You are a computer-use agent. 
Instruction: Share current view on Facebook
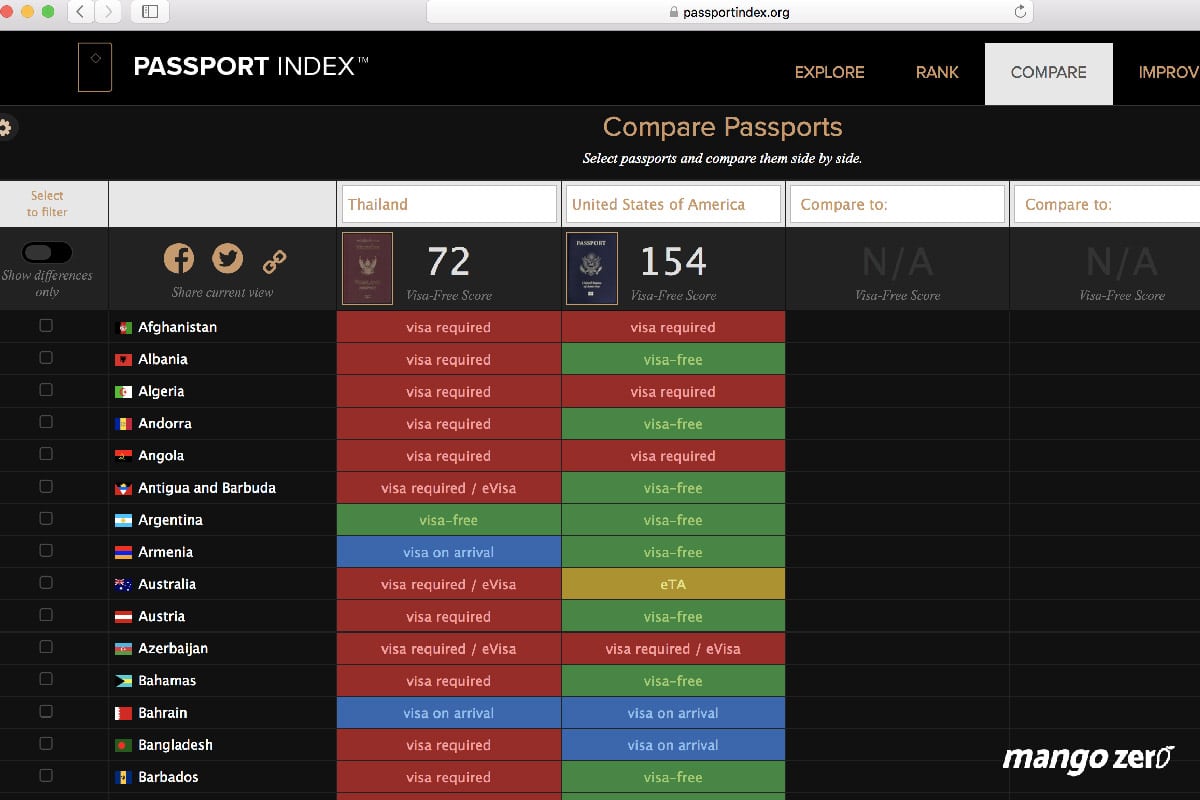pyautogui.click(x=179, y=259)
